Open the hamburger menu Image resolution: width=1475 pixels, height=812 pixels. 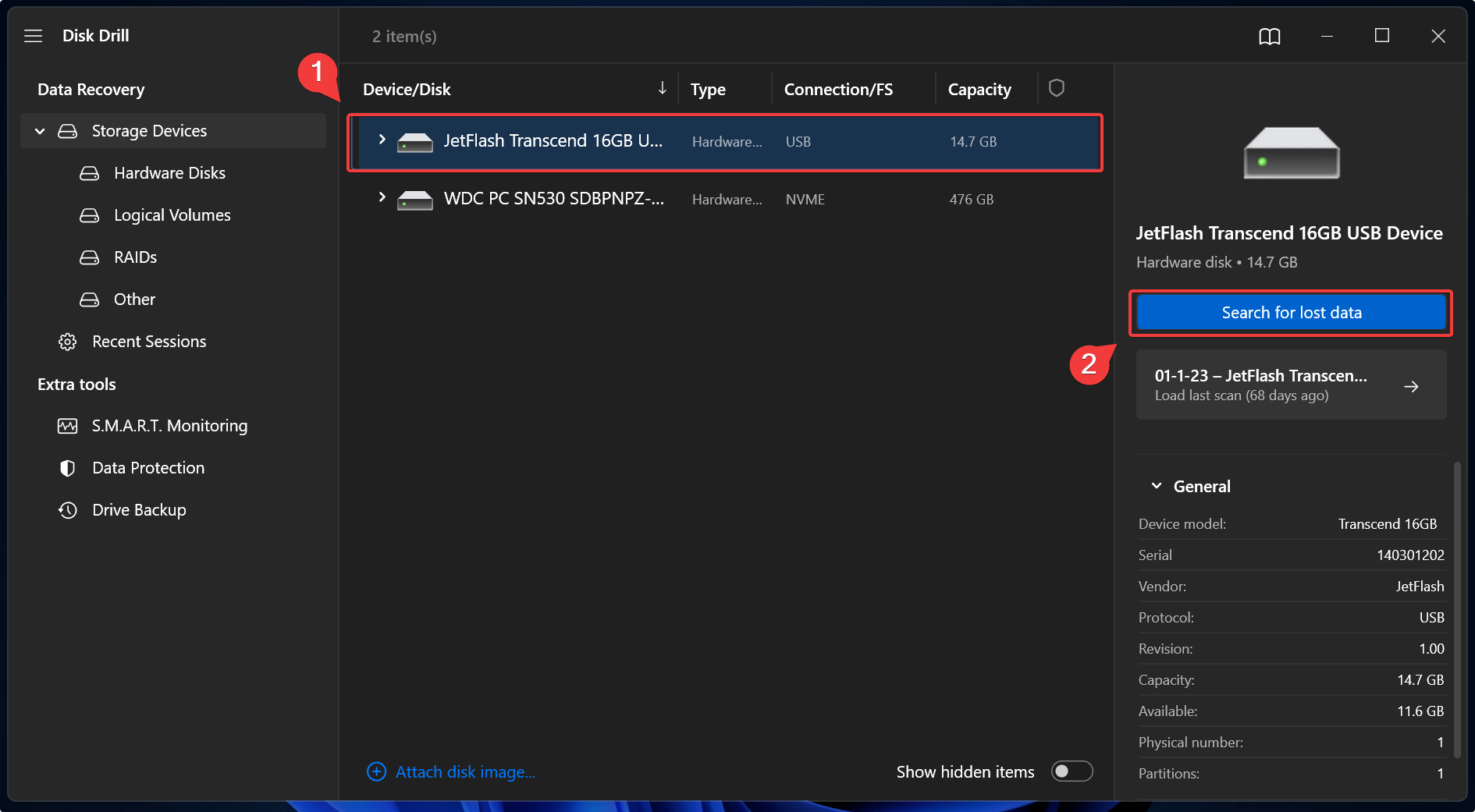(x=33, y=36)
